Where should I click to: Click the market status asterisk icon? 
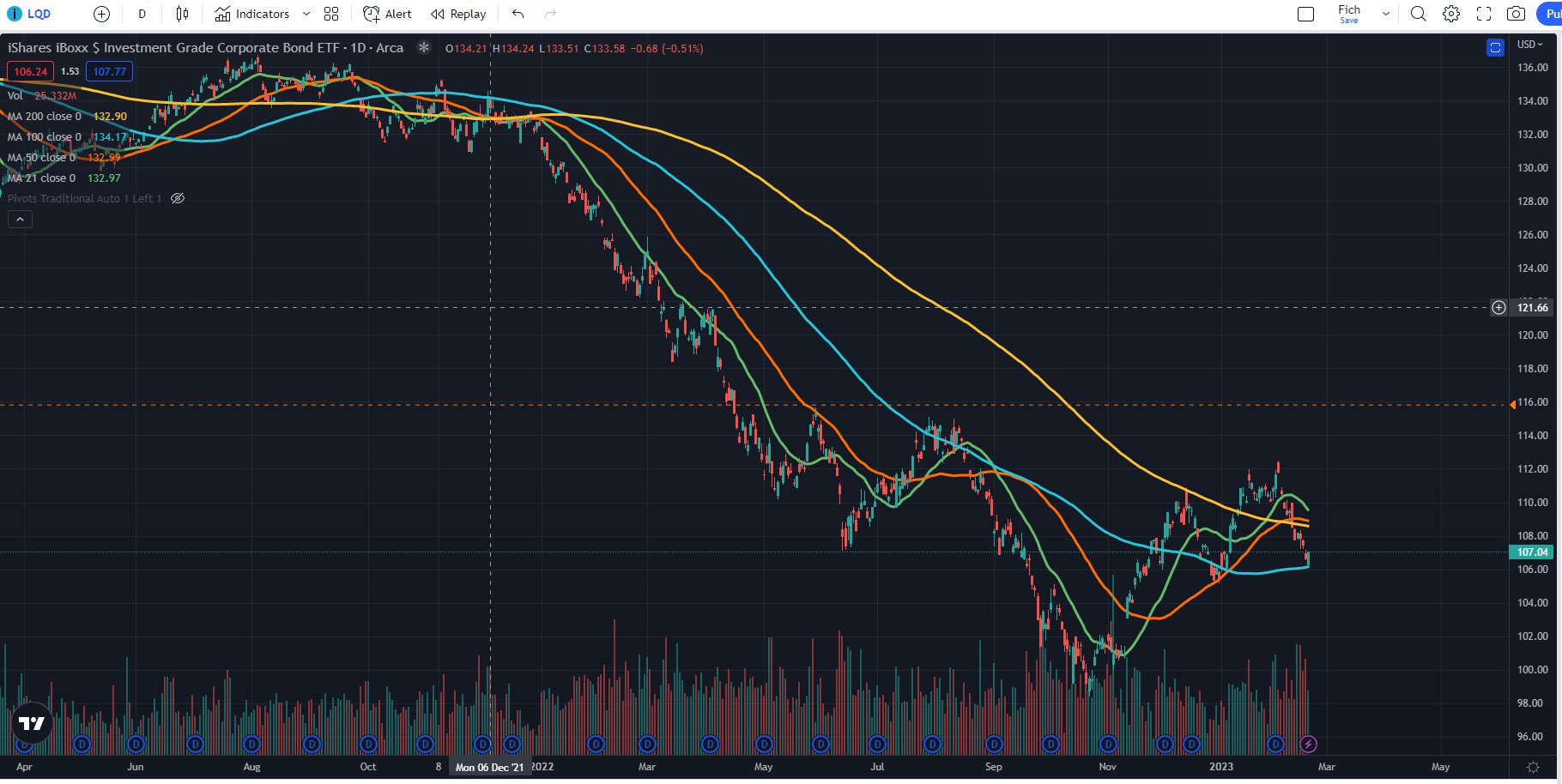[x=424, y=48]
